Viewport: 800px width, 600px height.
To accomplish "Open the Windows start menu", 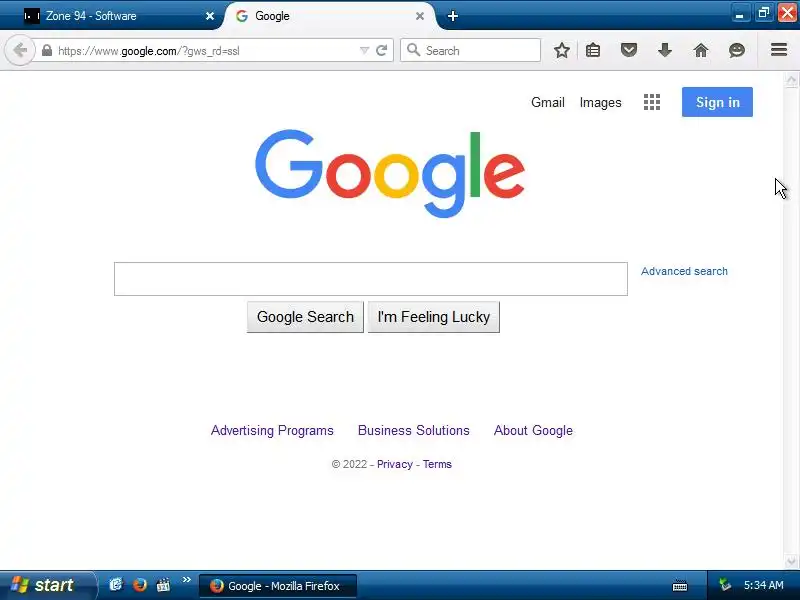I will pos(47,585).
